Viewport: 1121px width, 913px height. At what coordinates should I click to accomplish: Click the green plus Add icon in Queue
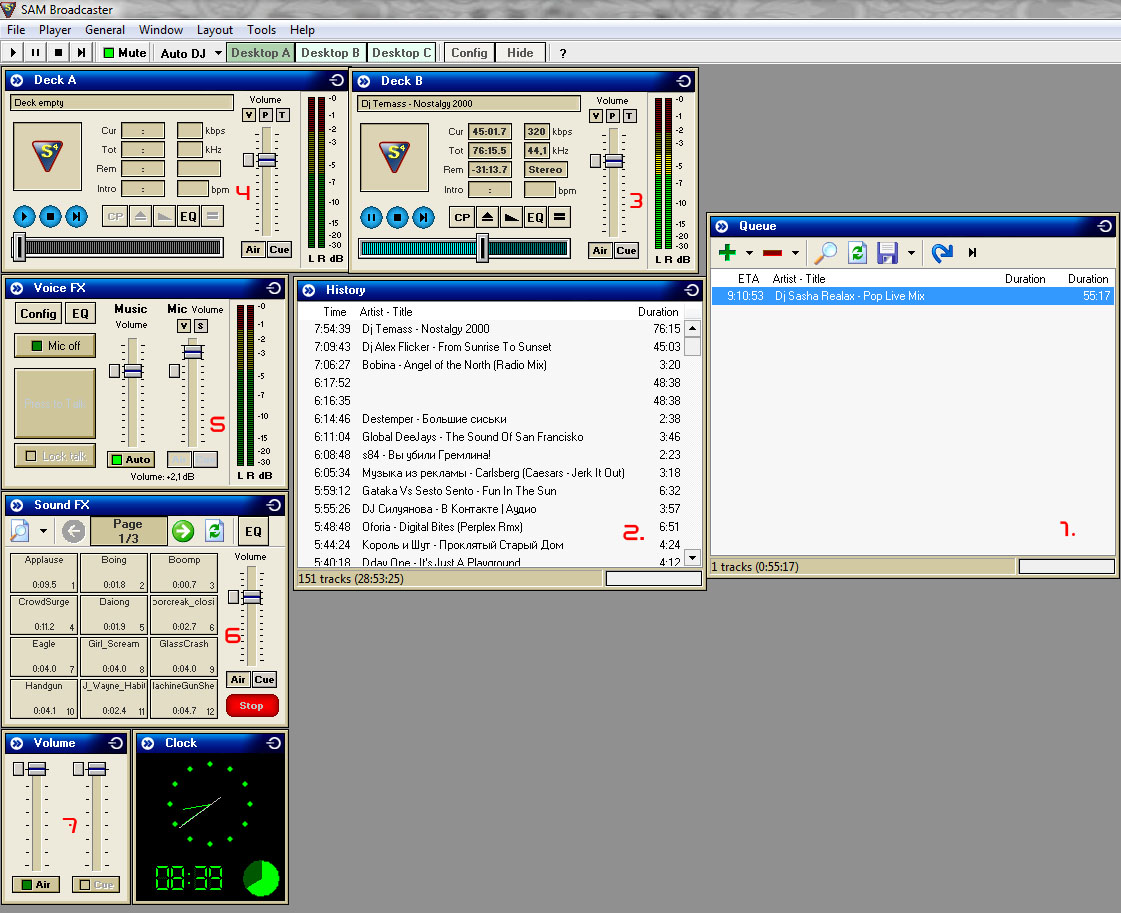click(x=728, y=254)
